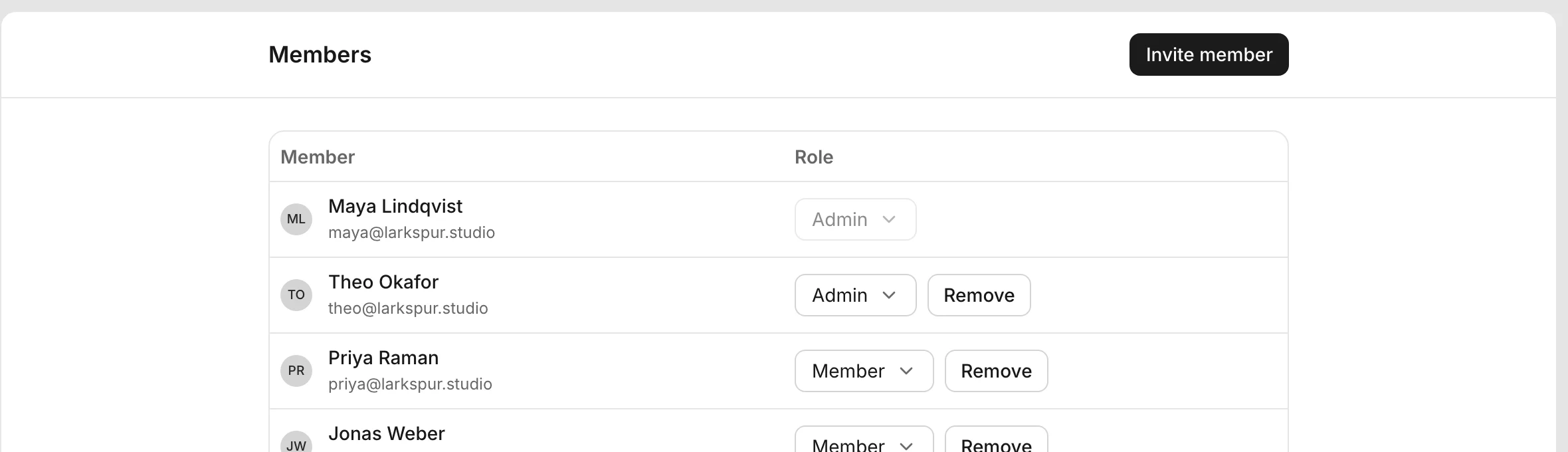Select the email maya@larkspur.studio
Image resolution: width=1568 pixels, height=452 pixels.
pyautogui.click(x=411, y=233)
